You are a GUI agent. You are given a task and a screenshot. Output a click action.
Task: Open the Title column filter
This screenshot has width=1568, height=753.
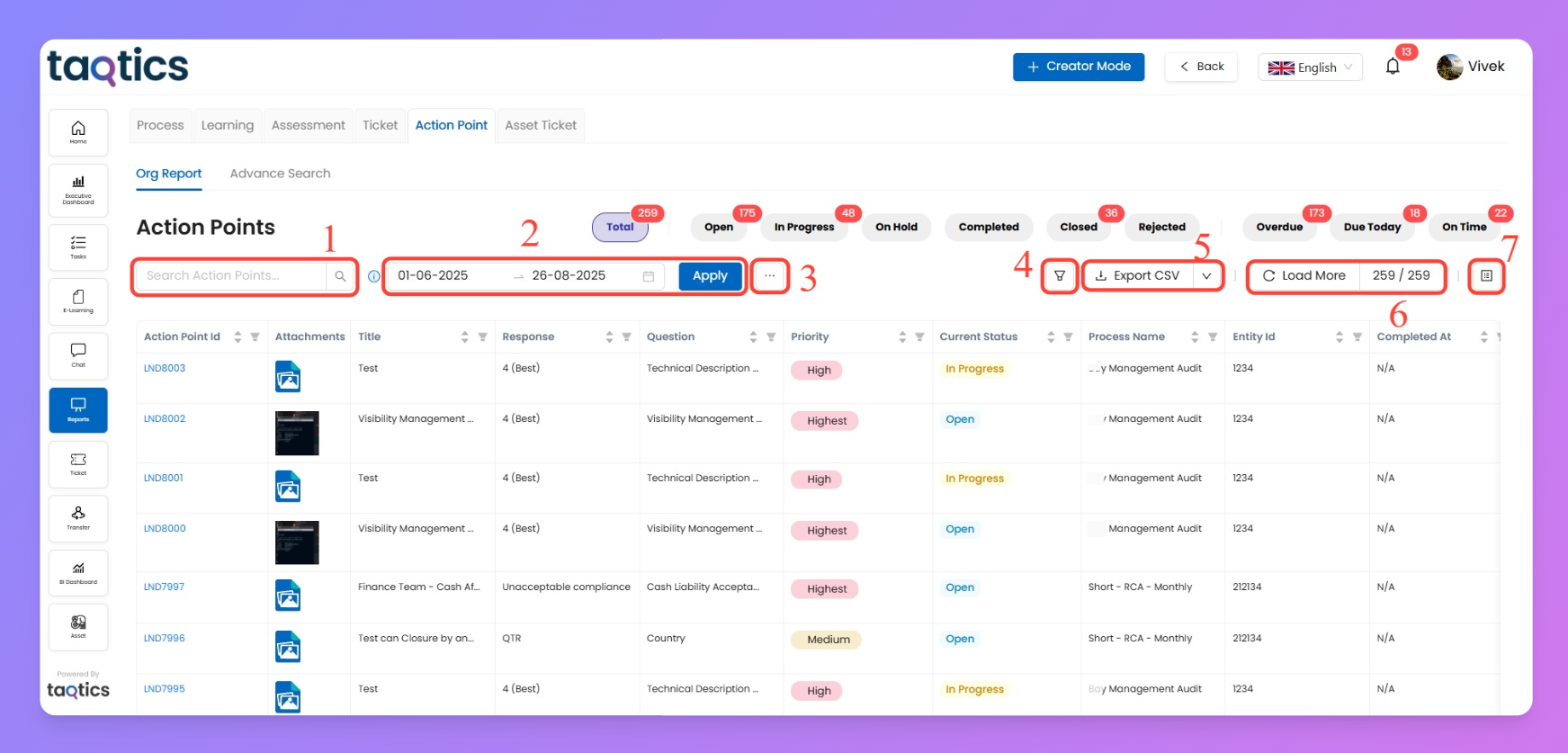click(x=482, y=337)
